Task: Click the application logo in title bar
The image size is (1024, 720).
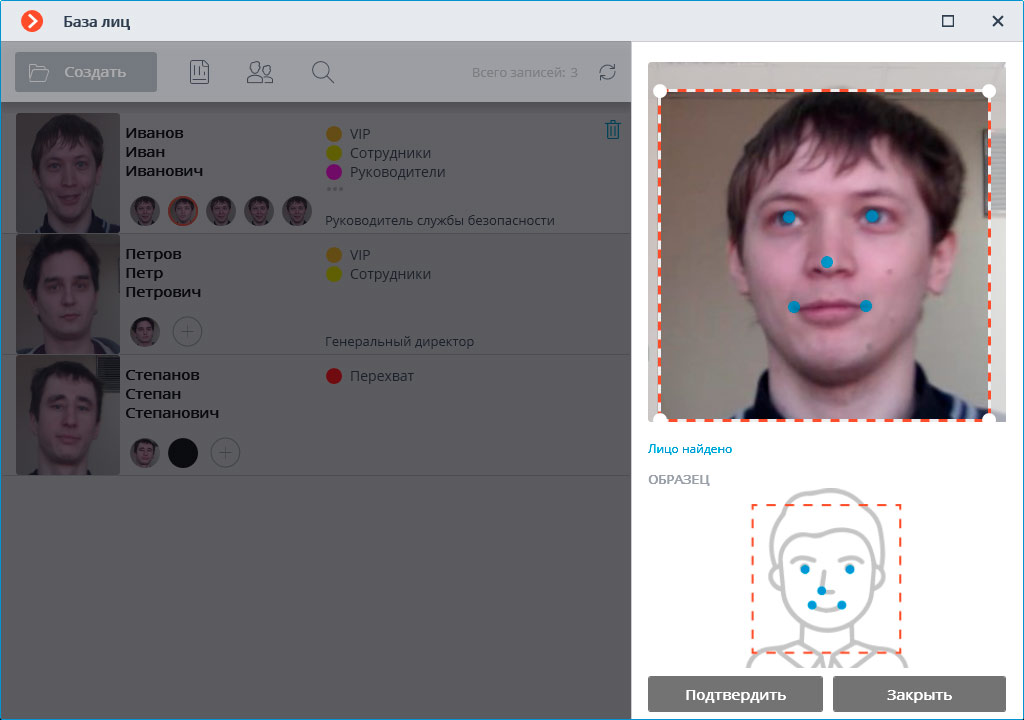Action: pyautogui.click(x=32, y=21)
